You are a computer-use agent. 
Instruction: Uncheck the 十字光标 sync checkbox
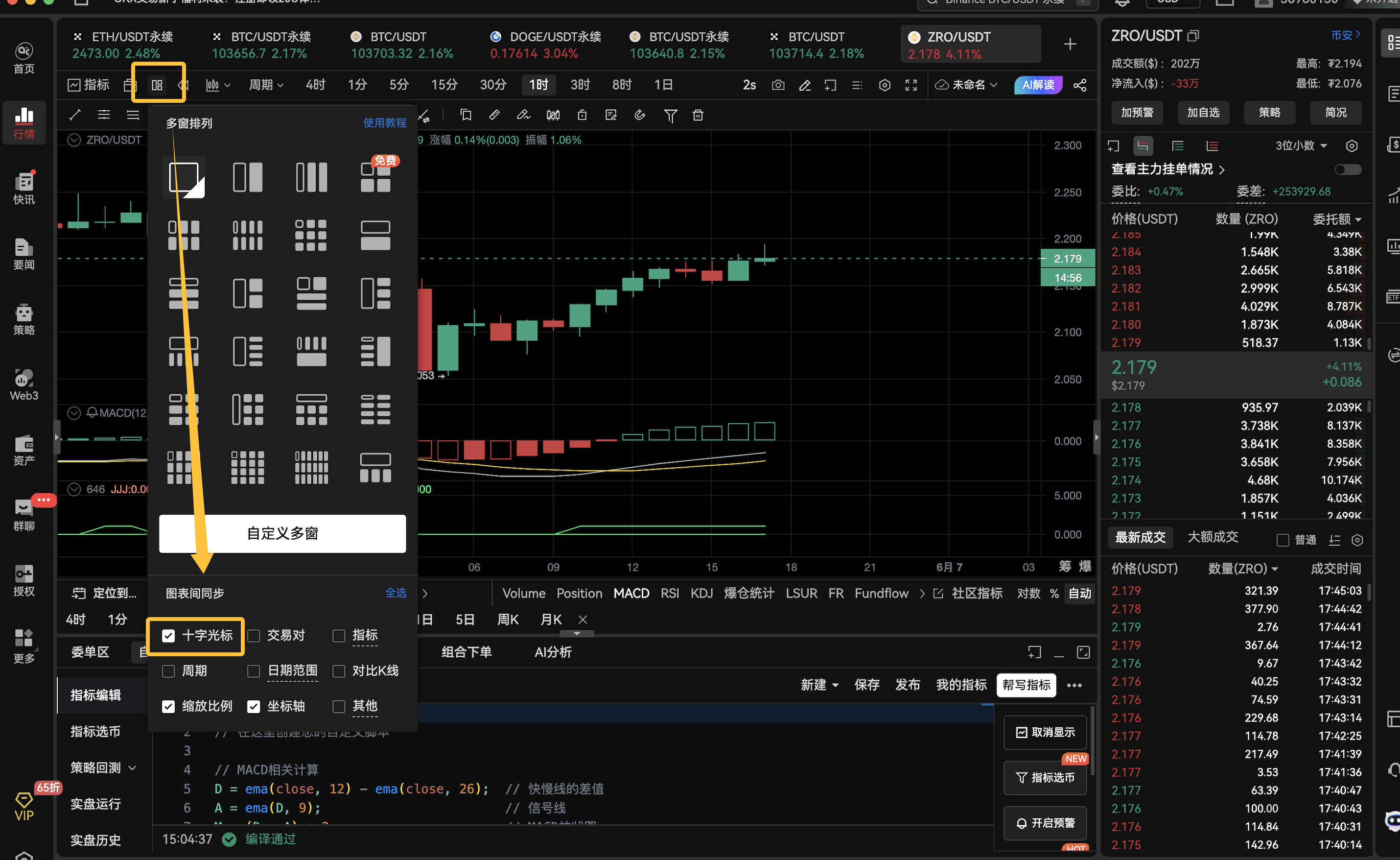[168, 635]
